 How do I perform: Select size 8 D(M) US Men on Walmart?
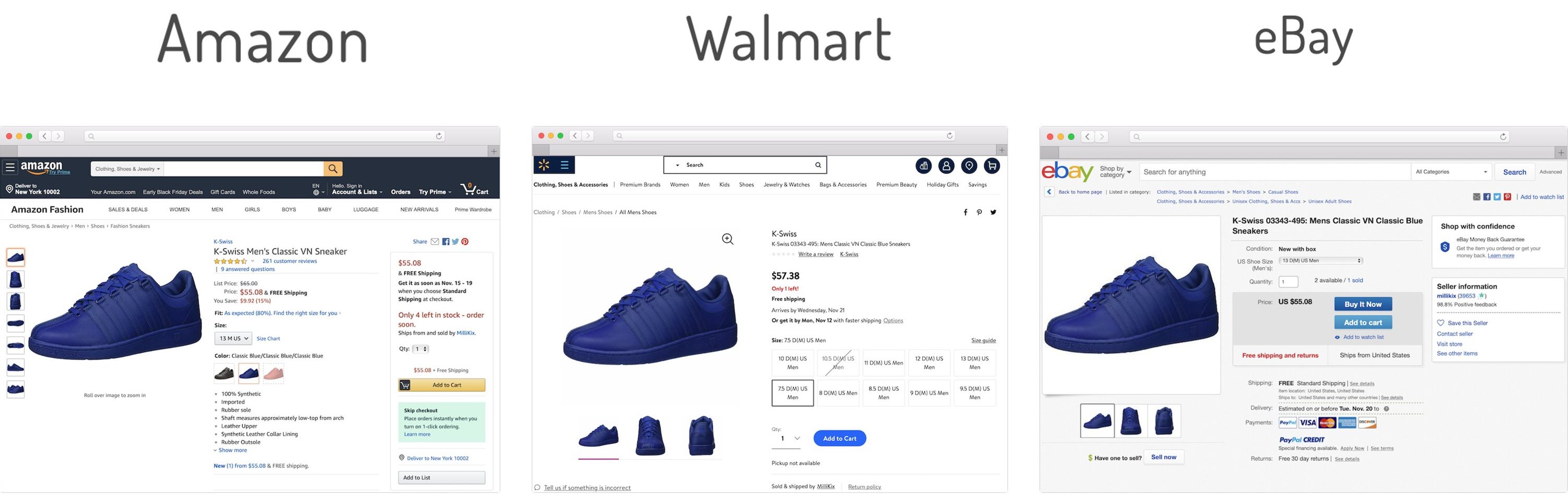(838, 393)
